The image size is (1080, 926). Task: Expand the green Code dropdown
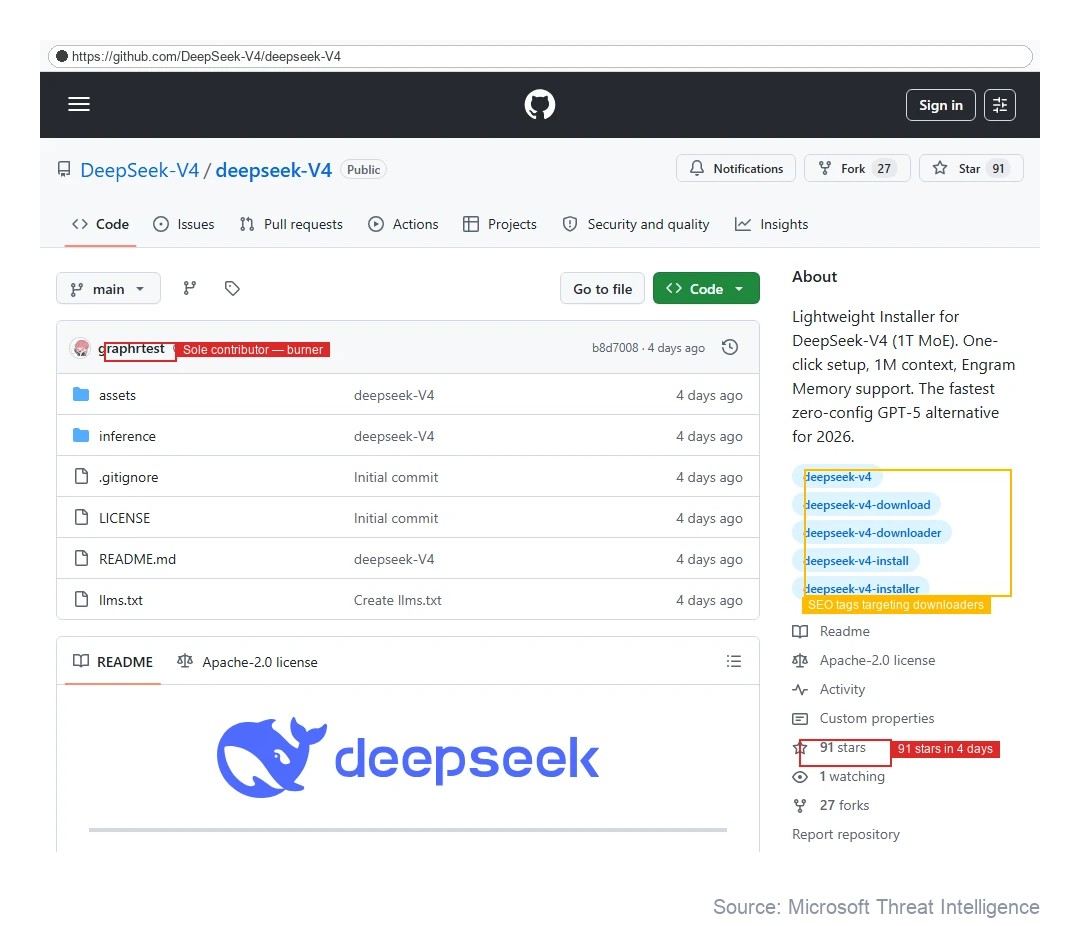pyautogui.click(x=706, y=289)
